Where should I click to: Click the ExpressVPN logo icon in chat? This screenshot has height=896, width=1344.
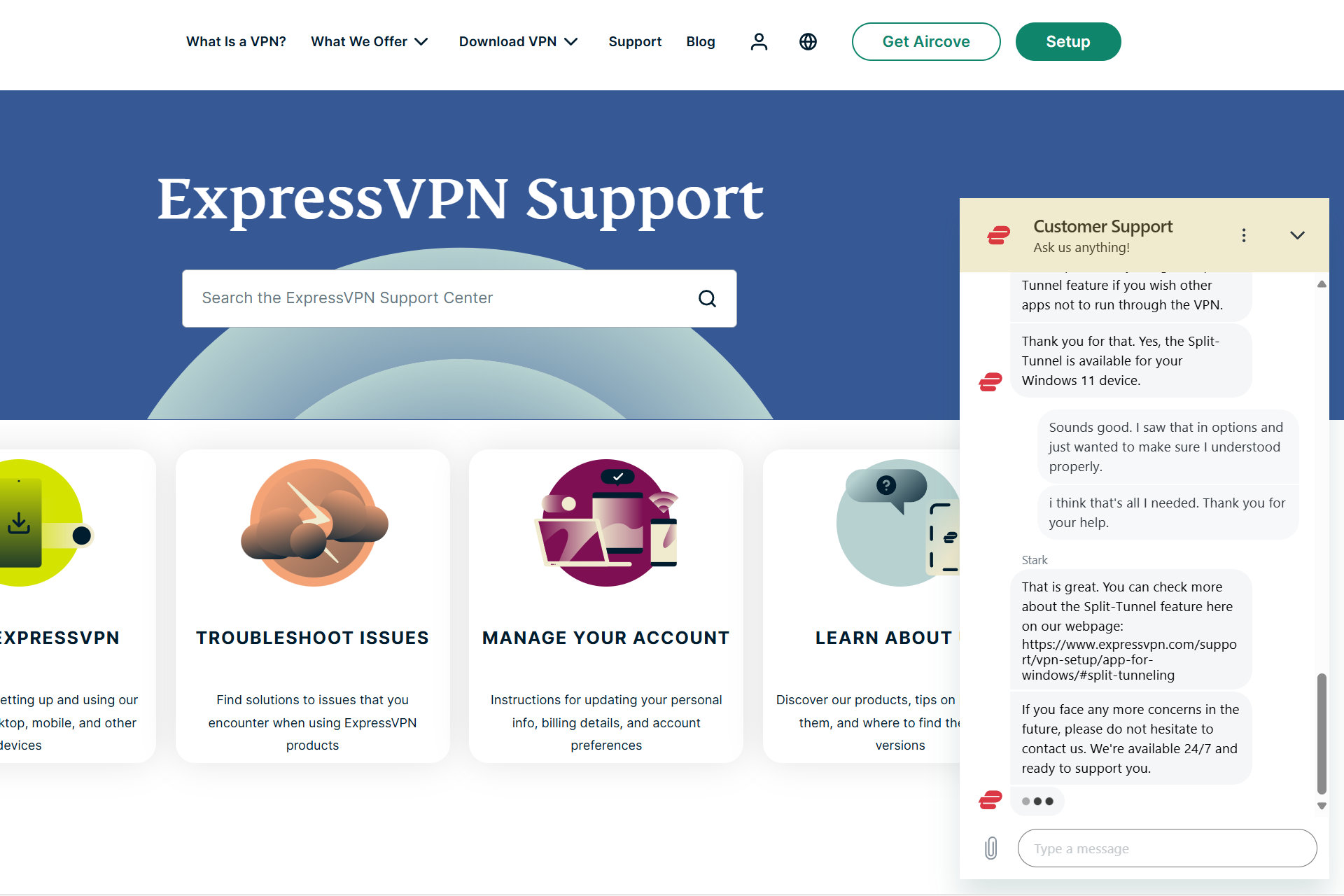tap(1000, 234)
